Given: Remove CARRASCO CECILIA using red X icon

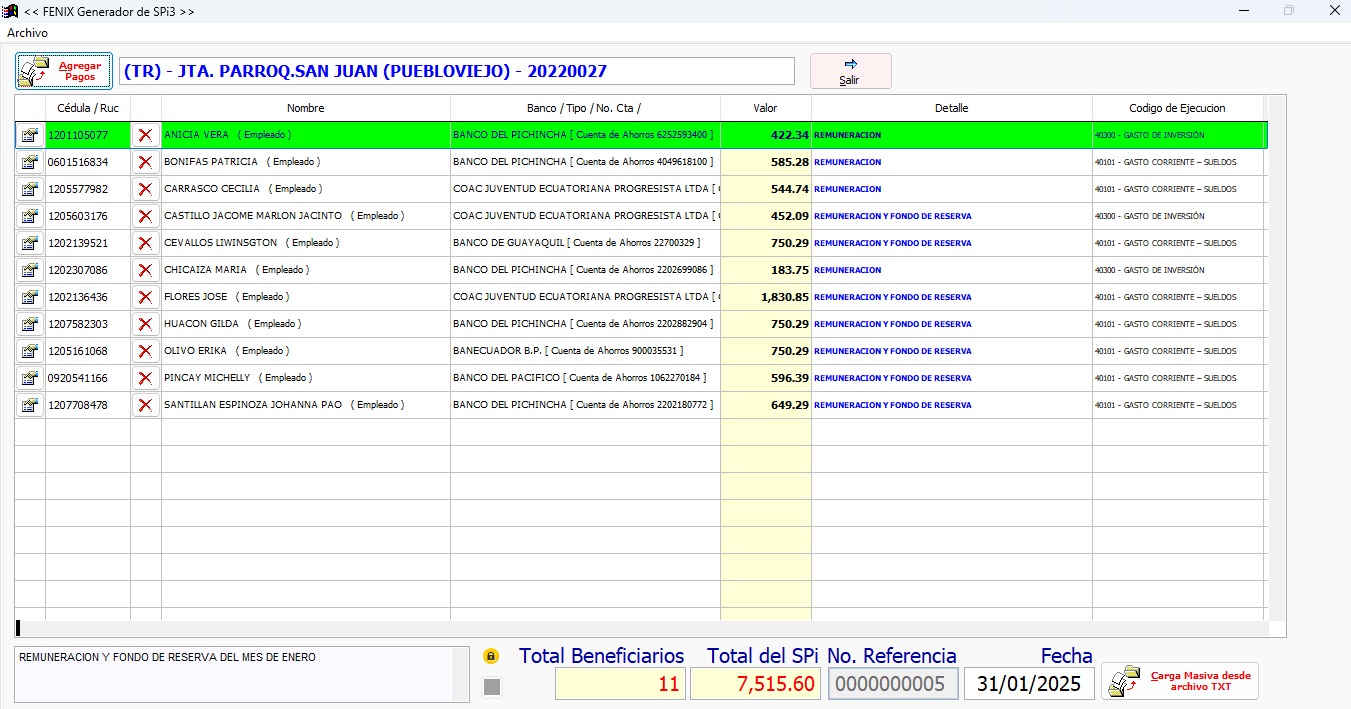Looking at the screenshot, I should point(145,189).
